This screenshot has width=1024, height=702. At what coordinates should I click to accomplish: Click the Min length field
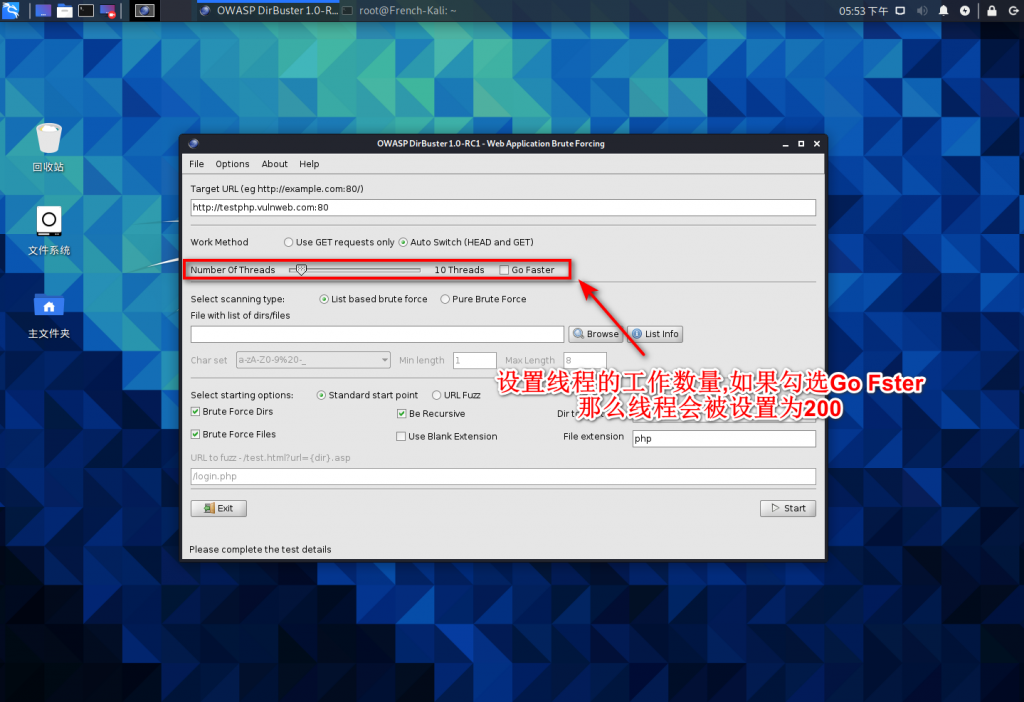[475, 360]
